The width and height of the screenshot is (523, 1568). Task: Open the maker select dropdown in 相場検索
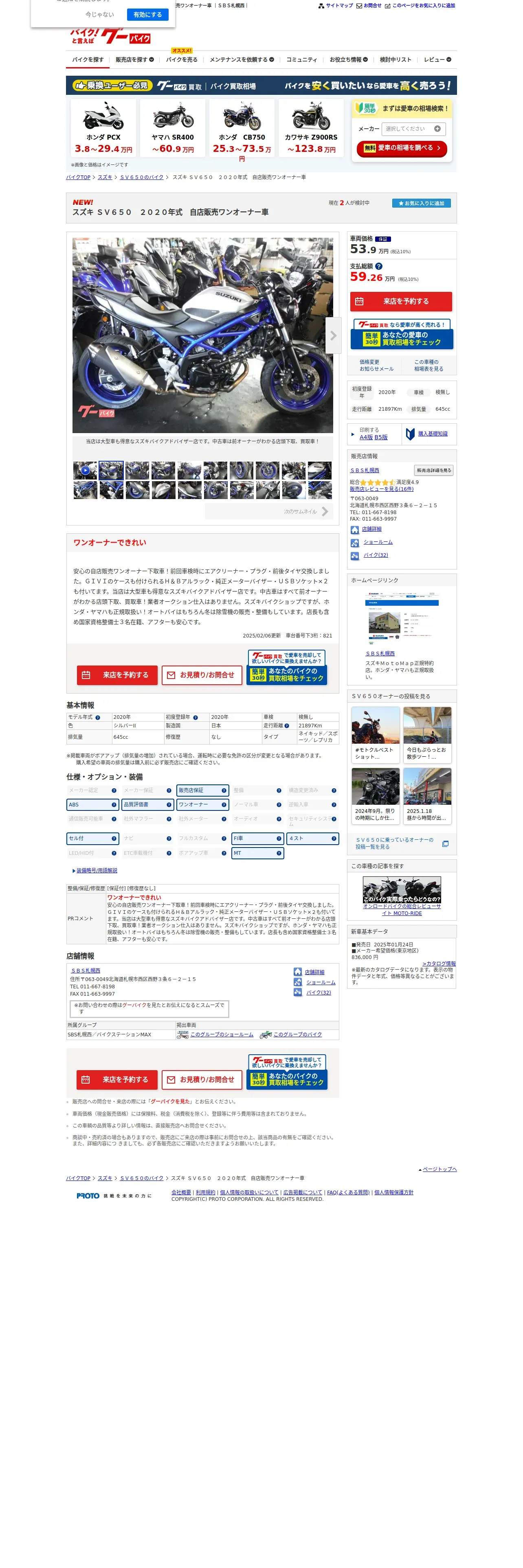pos(413,129)
